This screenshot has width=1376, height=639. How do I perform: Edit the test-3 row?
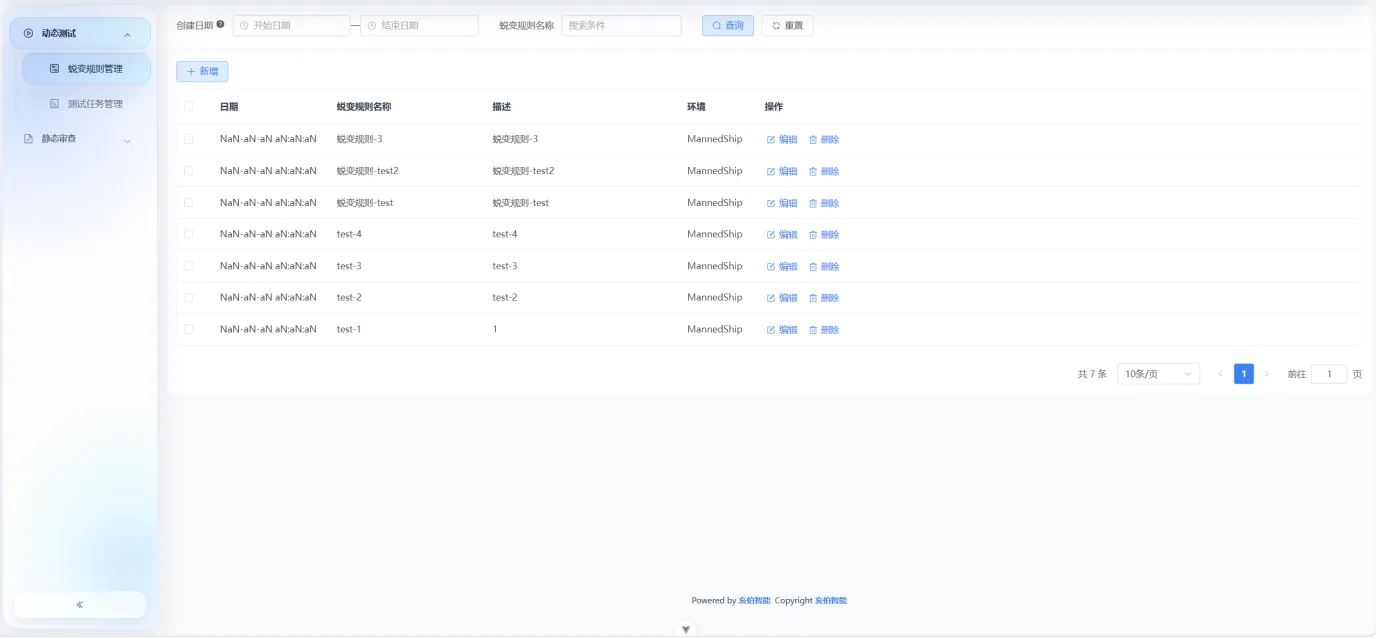point(782,267)
